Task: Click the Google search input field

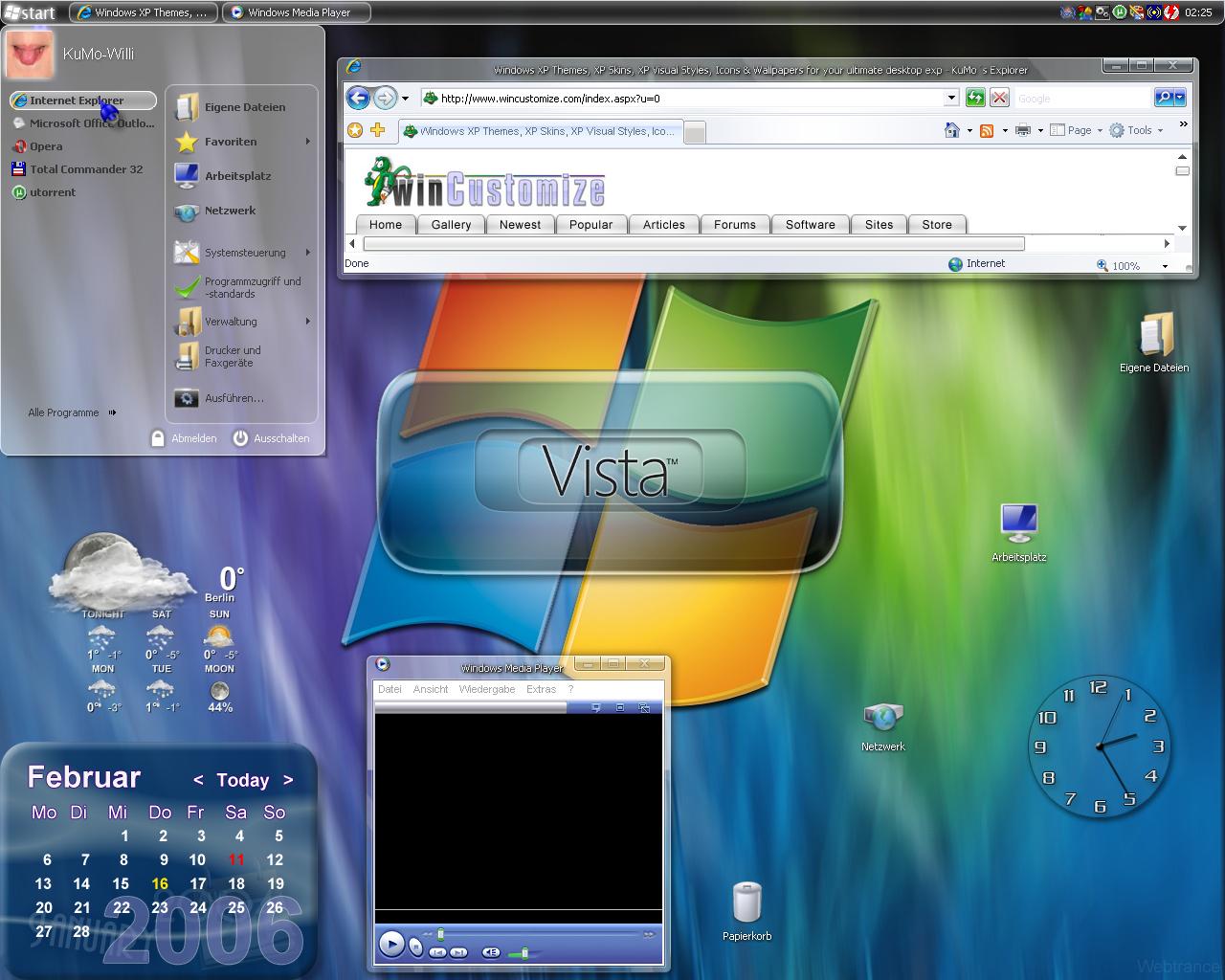Action: 1082,98
